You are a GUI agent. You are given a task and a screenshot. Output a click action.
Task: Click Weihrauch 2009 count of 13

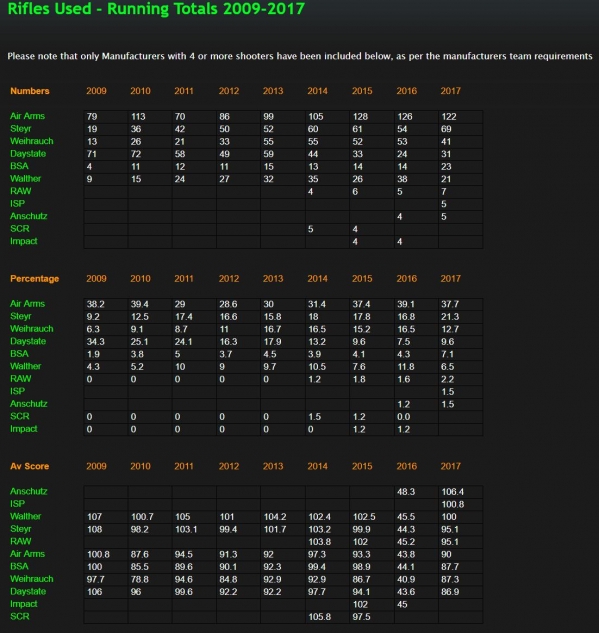pos(92,142)
